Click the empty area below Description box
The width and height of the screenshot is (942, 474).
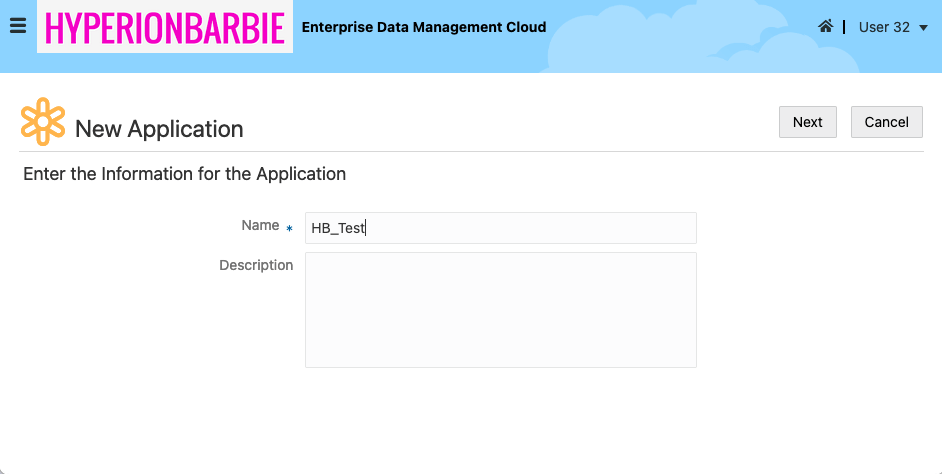pos(500,420)
